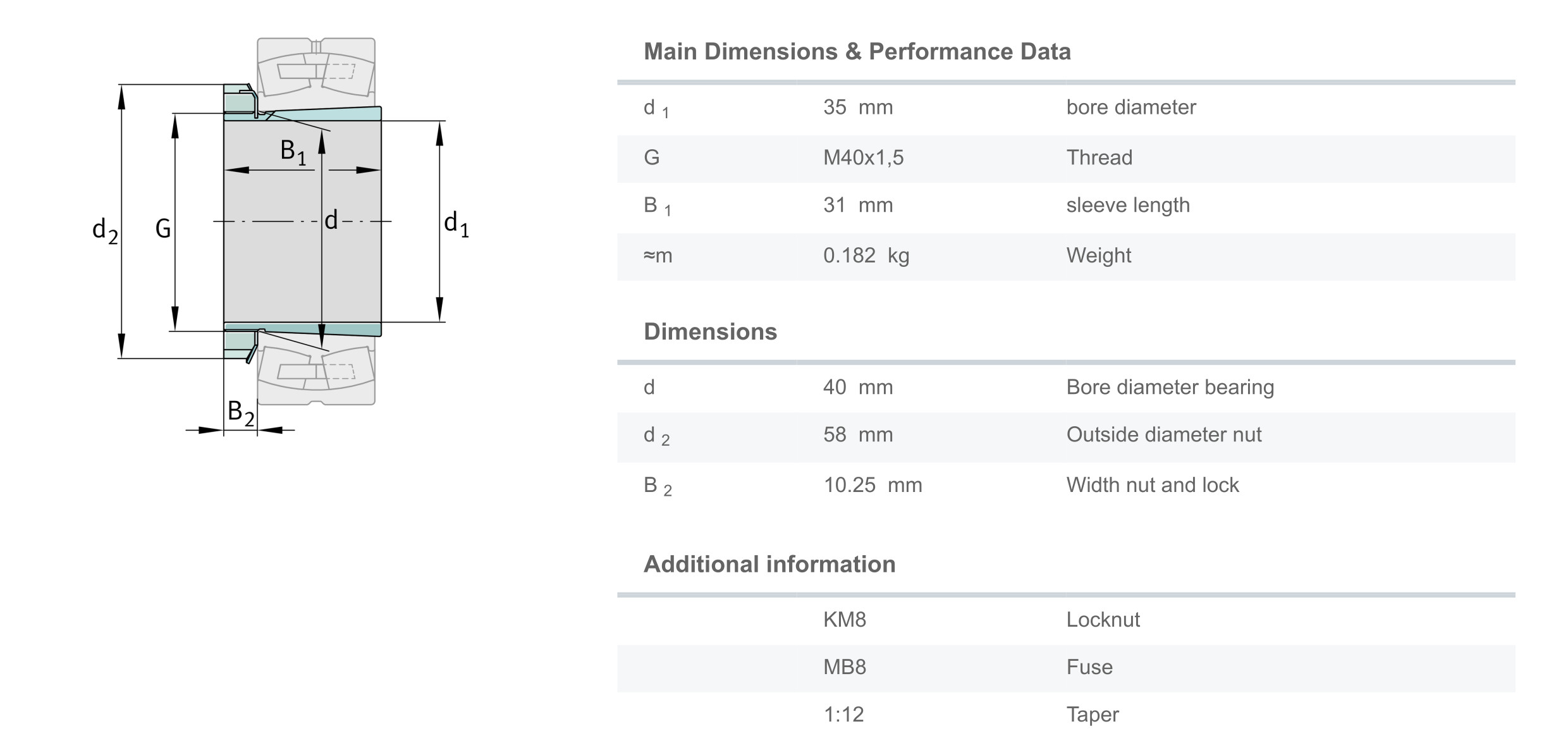Select the Dimensions section heading
Screen dimensions: 1568x750
click(710, 332)
